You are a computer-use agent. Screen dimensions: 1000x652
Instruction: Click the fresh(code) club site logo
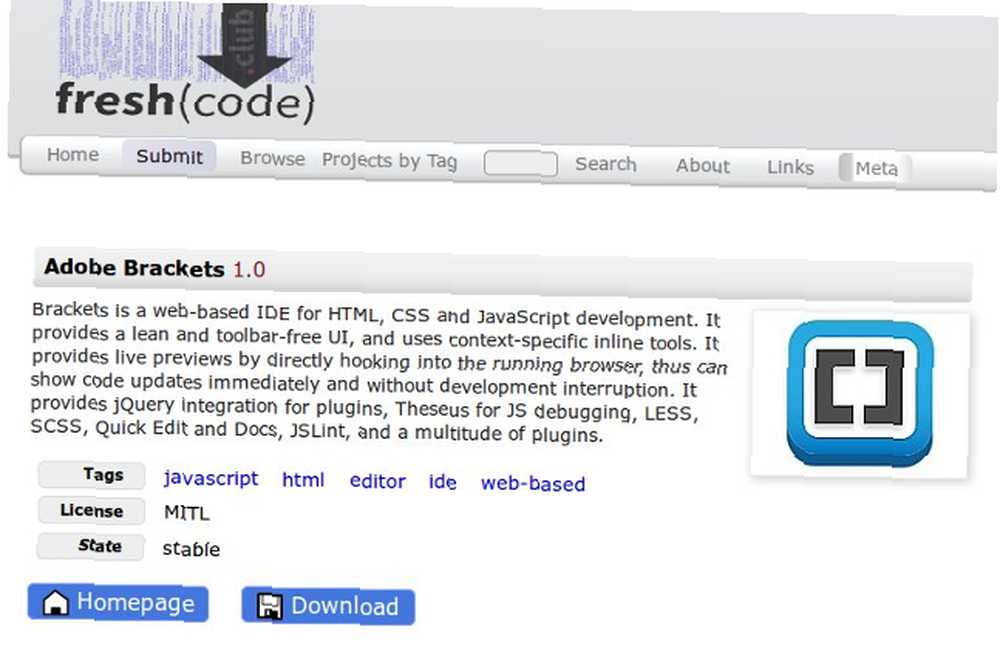186,63
